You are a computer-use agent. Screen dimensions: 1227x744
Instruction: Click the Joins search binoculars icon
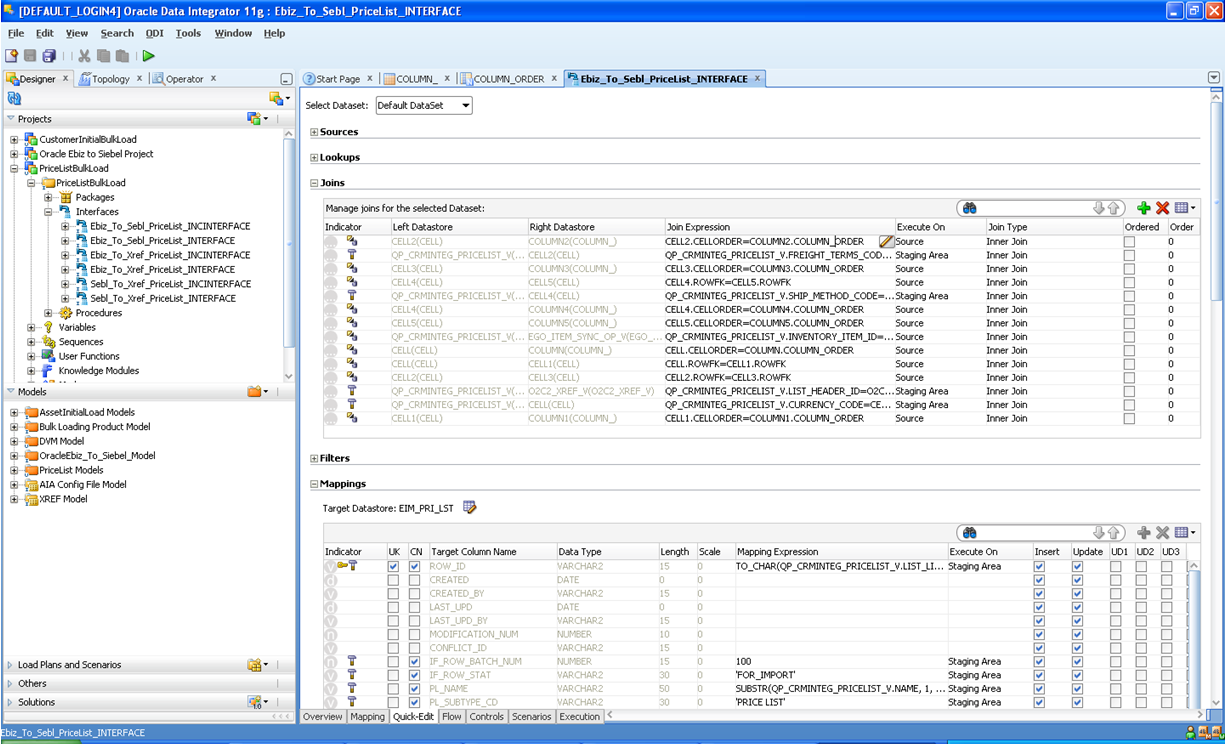point(969,208)
